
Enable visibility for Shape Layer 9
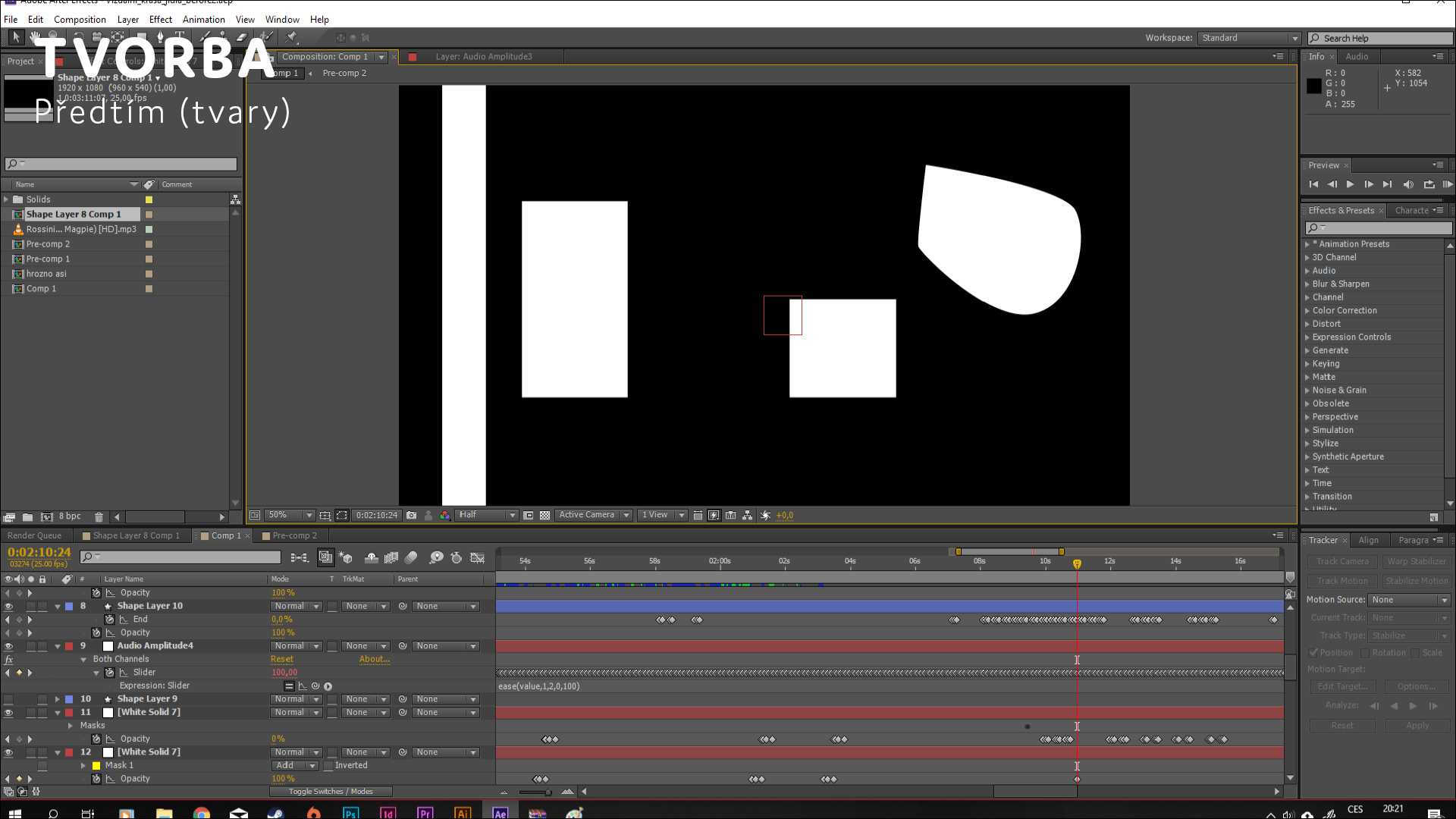[x=8, y=699]
